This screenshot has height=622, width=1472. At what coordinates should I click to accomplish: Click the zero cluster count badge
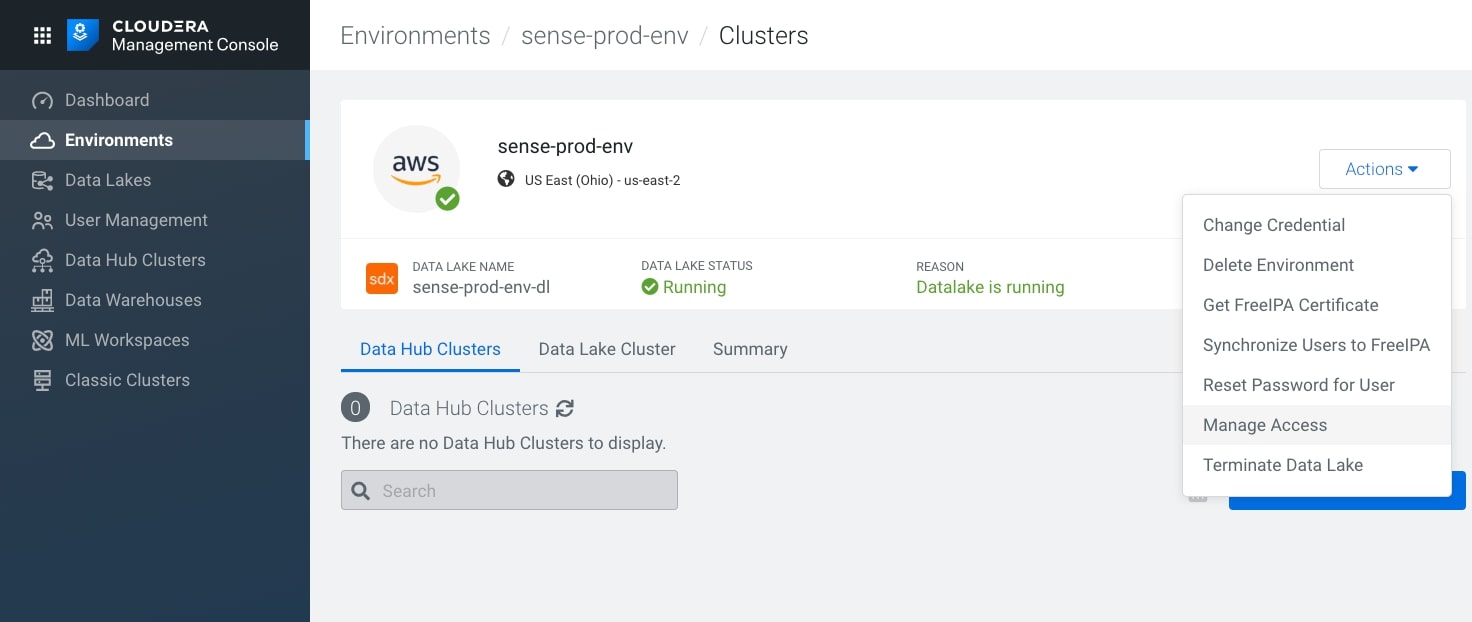[x=355, y=408]
